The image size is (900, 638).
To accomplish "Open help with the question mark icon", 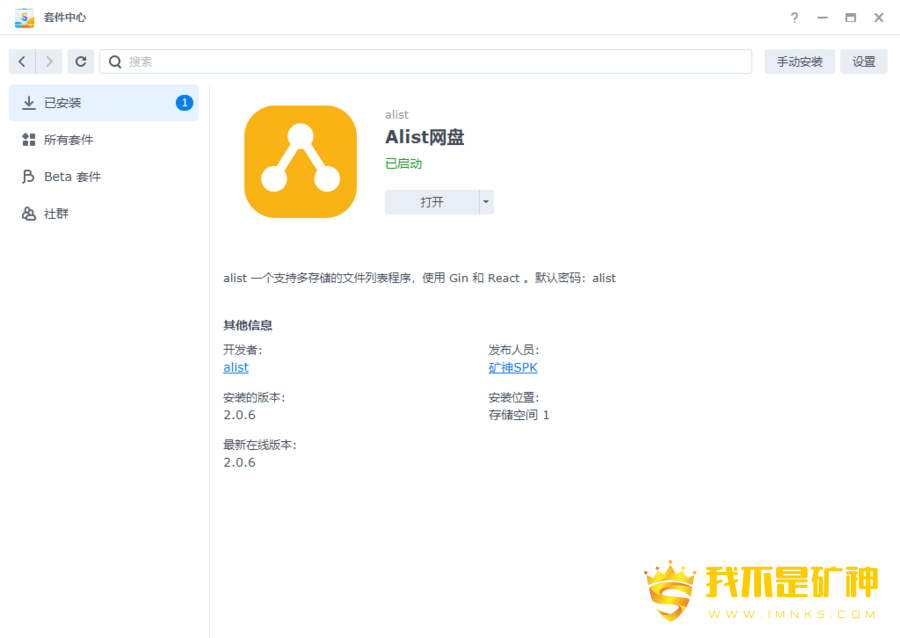I will click(794, 18).
